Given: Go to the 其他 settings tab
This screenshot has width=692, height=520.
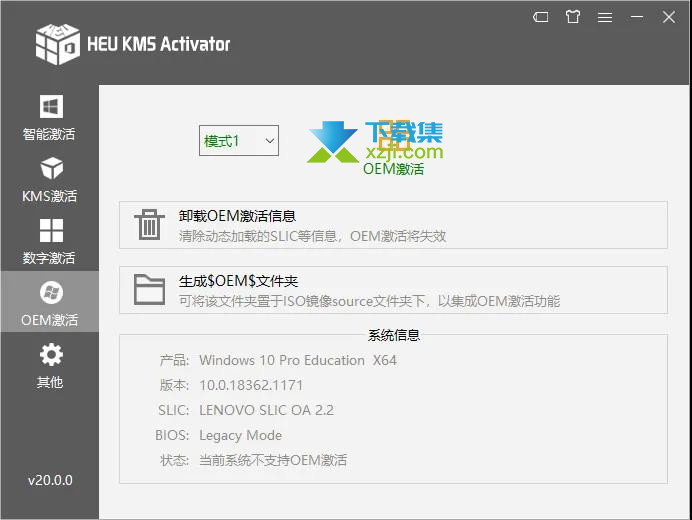Looking at the screenshot, I should click(x=49, y=366).
